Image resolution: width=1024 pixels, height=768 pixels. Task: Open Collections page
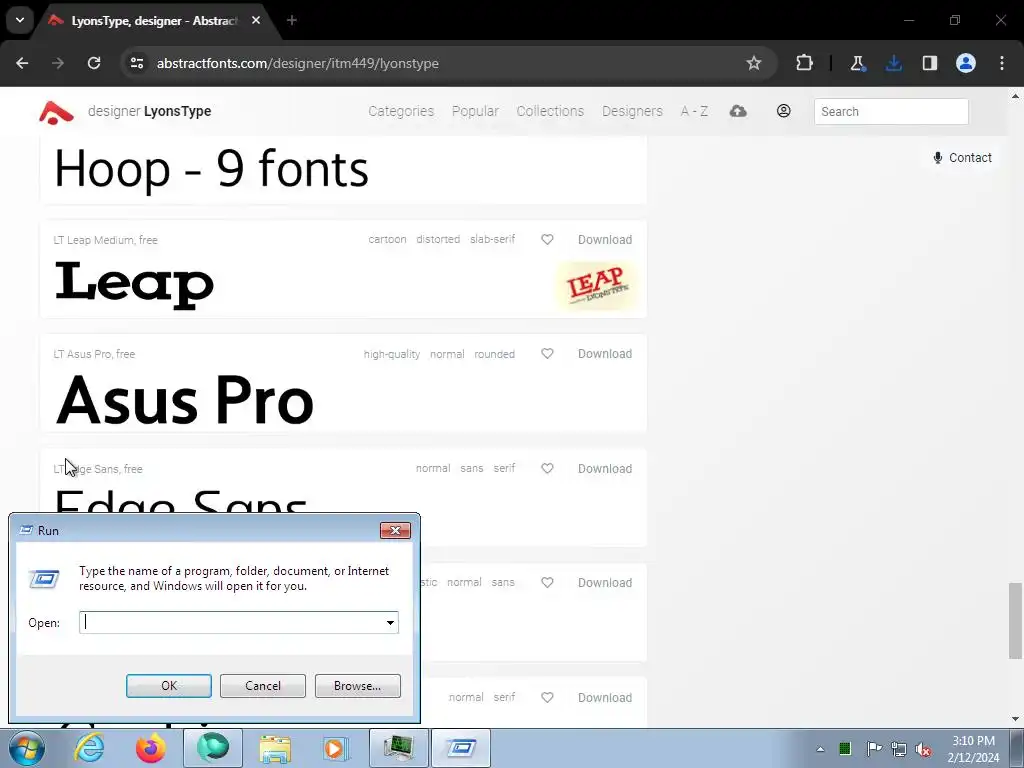point(551,111)
